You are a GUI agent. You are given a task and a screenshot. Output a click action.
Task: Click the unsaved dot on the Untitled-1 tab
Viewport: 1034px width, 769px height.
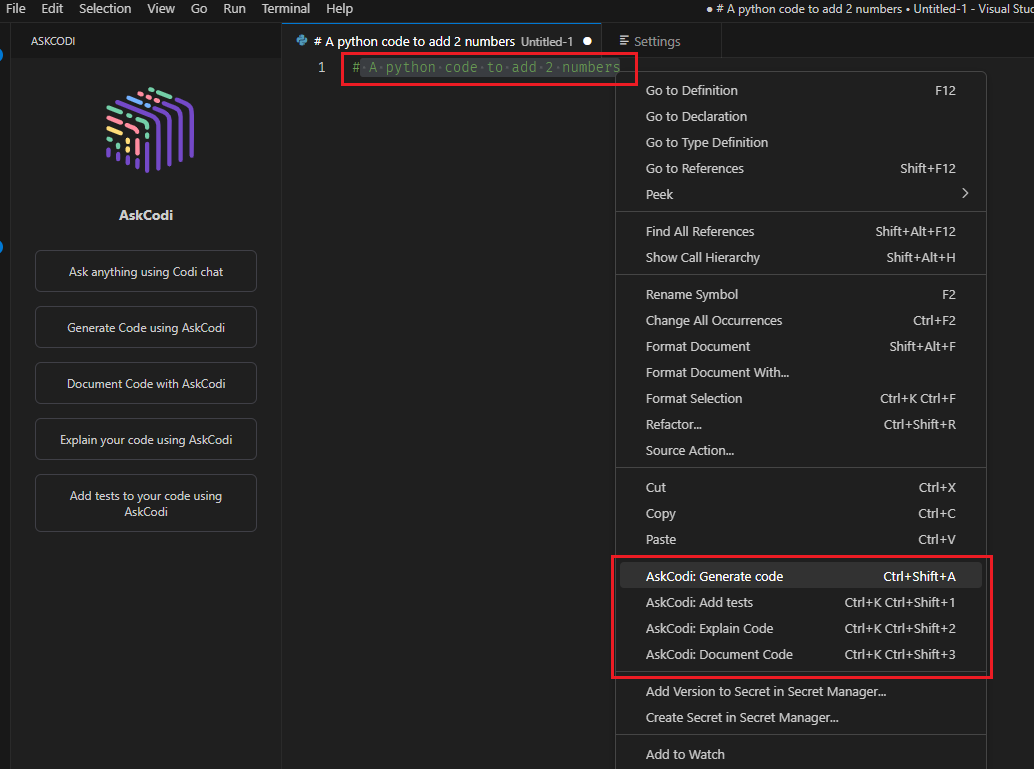(x=587, y=41)
